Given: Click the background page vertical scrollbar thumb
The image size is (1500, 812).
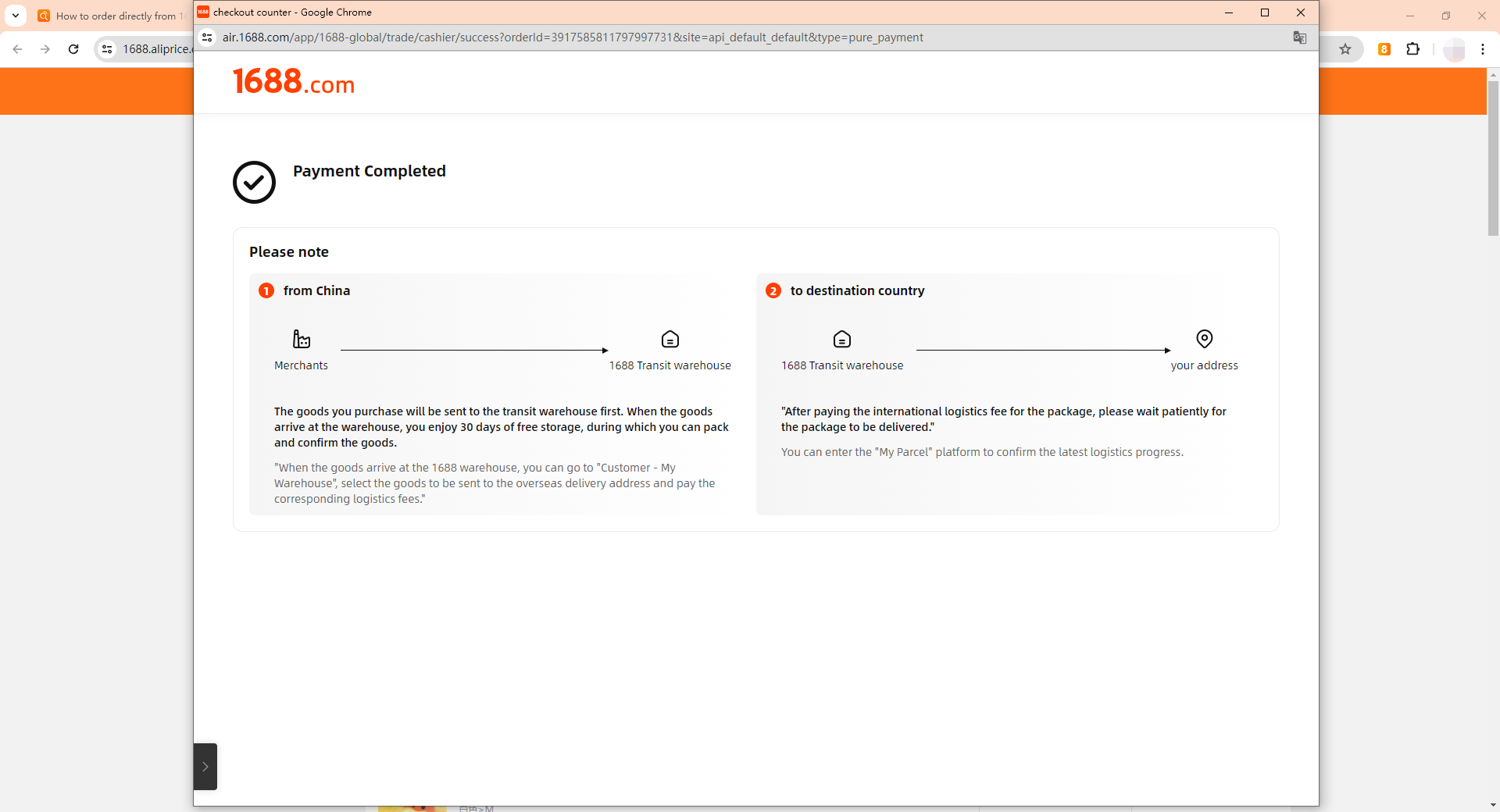Looking at the screenshot, I should click(x=1493, y=158).
